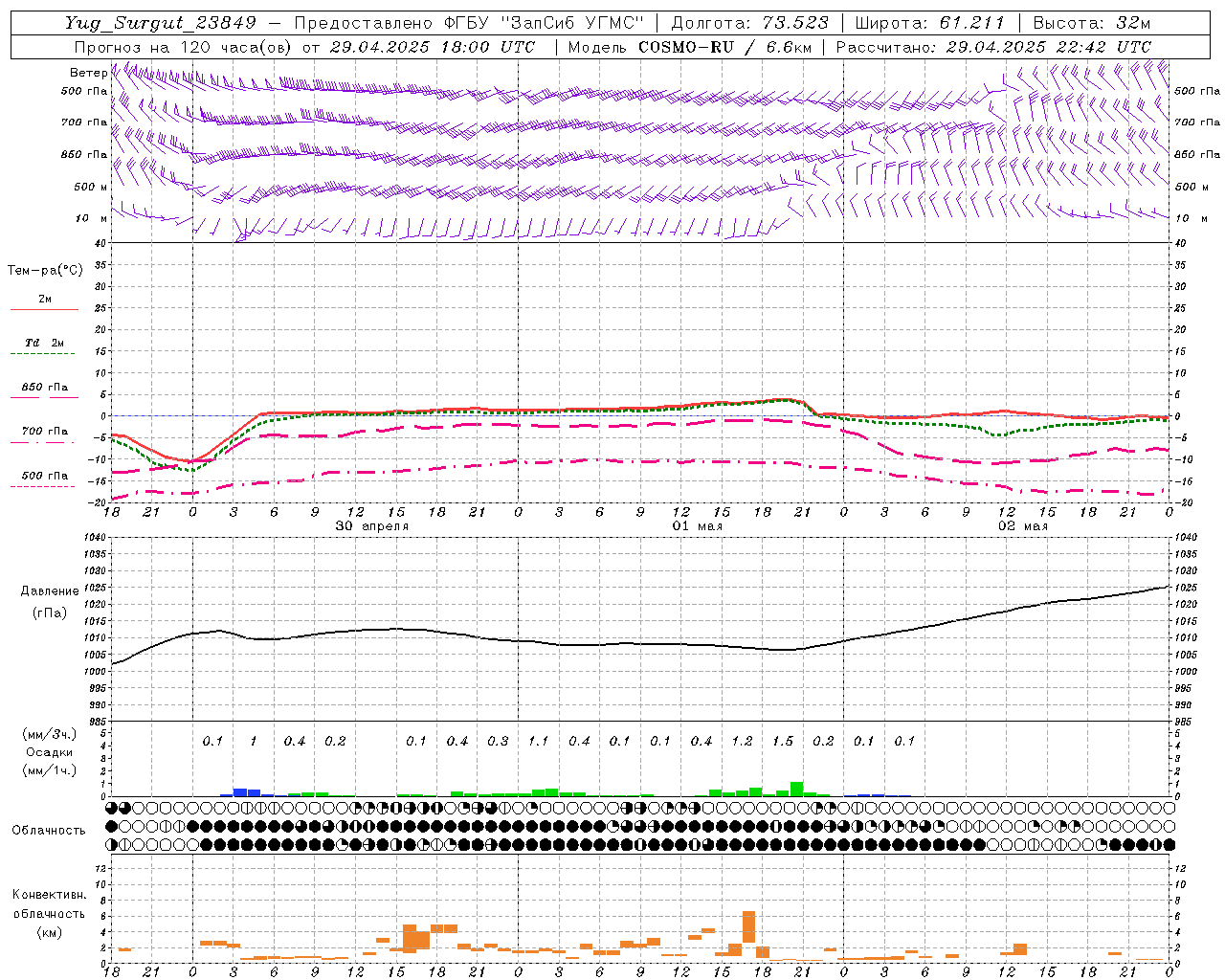
Task: Click the 500 м wind level label on the left
Action: (x=92, y=187)
